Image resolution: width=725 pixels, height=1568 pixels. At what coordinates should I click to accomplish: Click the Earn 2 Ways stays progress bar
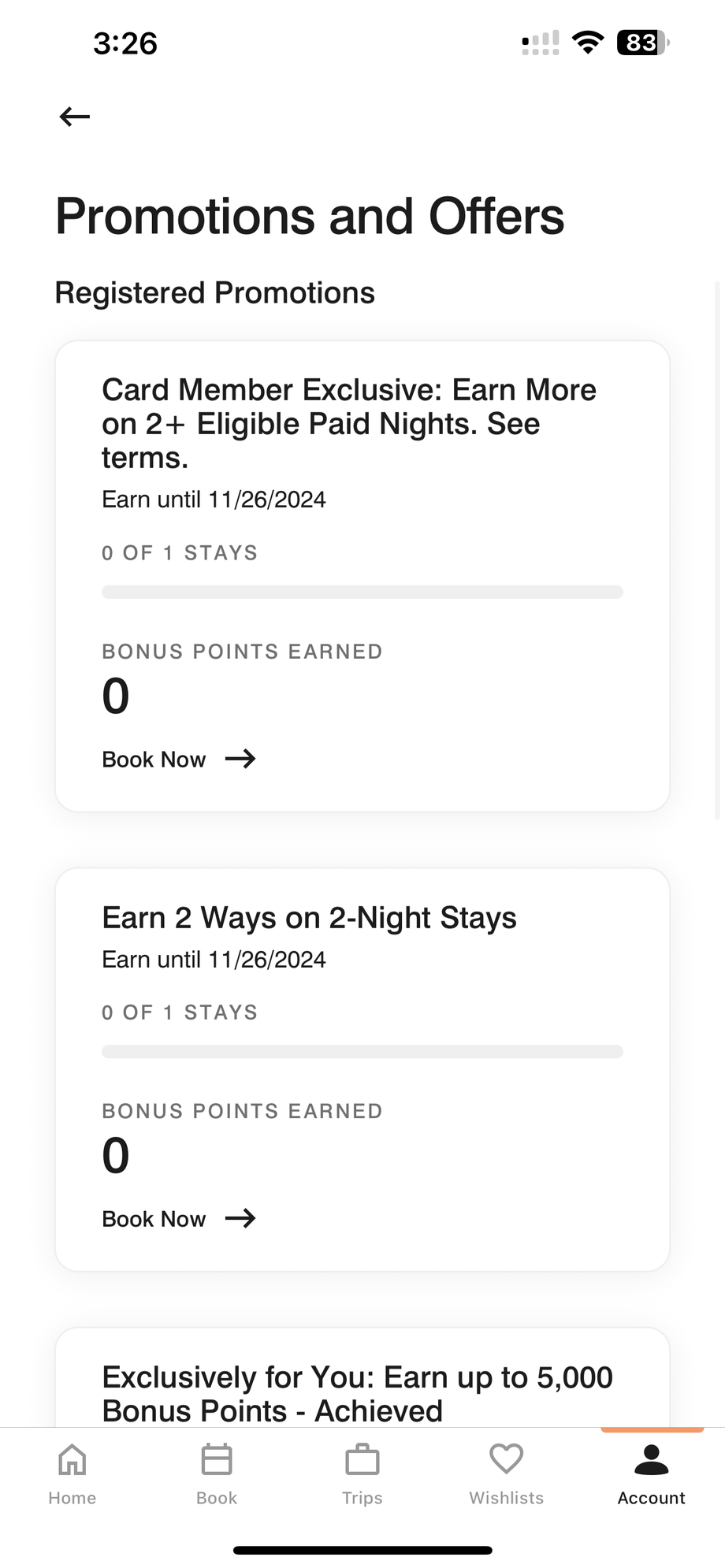pos(362,1051)
